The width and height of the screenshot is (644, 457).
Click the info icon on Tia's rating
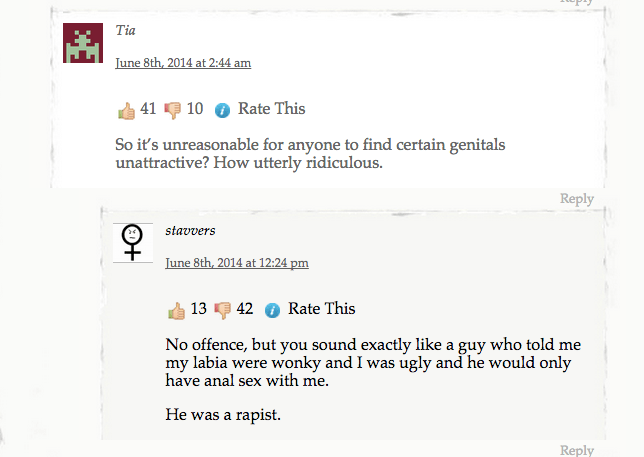(222, 110)
